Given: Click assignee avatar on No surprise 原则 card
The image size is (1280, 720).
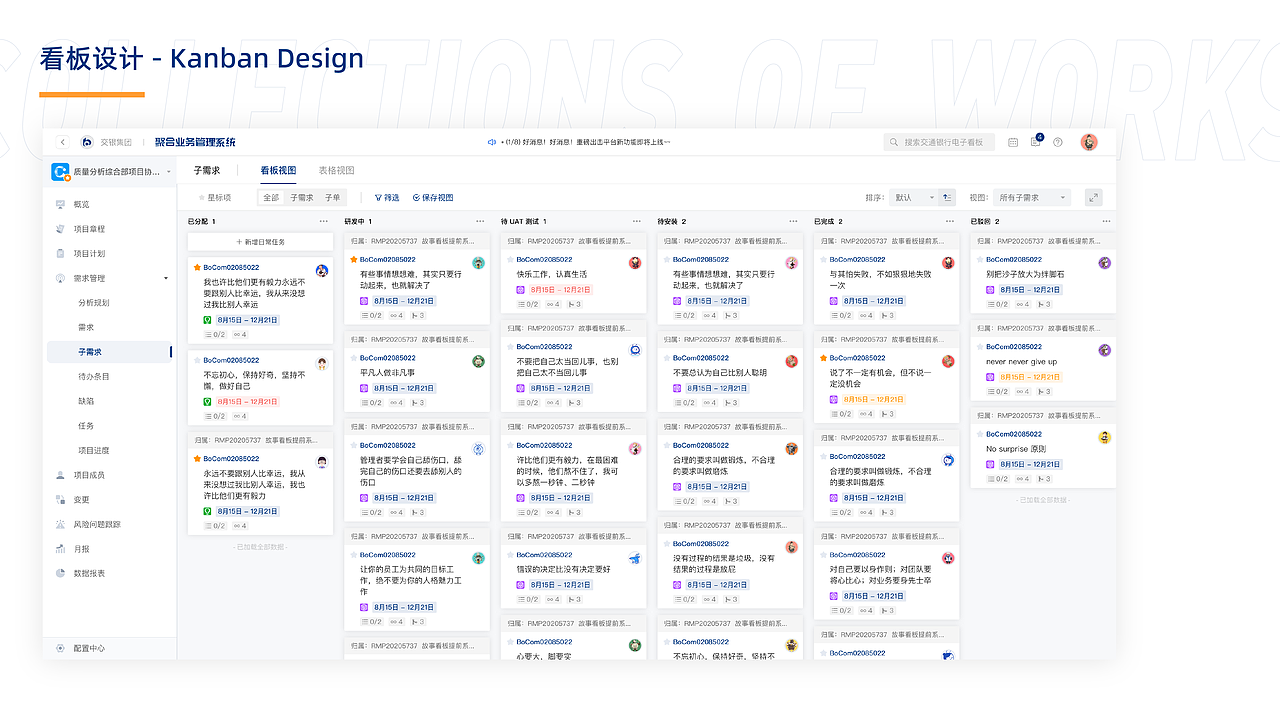Looking at the screenshot, I should coord(1105,438).
